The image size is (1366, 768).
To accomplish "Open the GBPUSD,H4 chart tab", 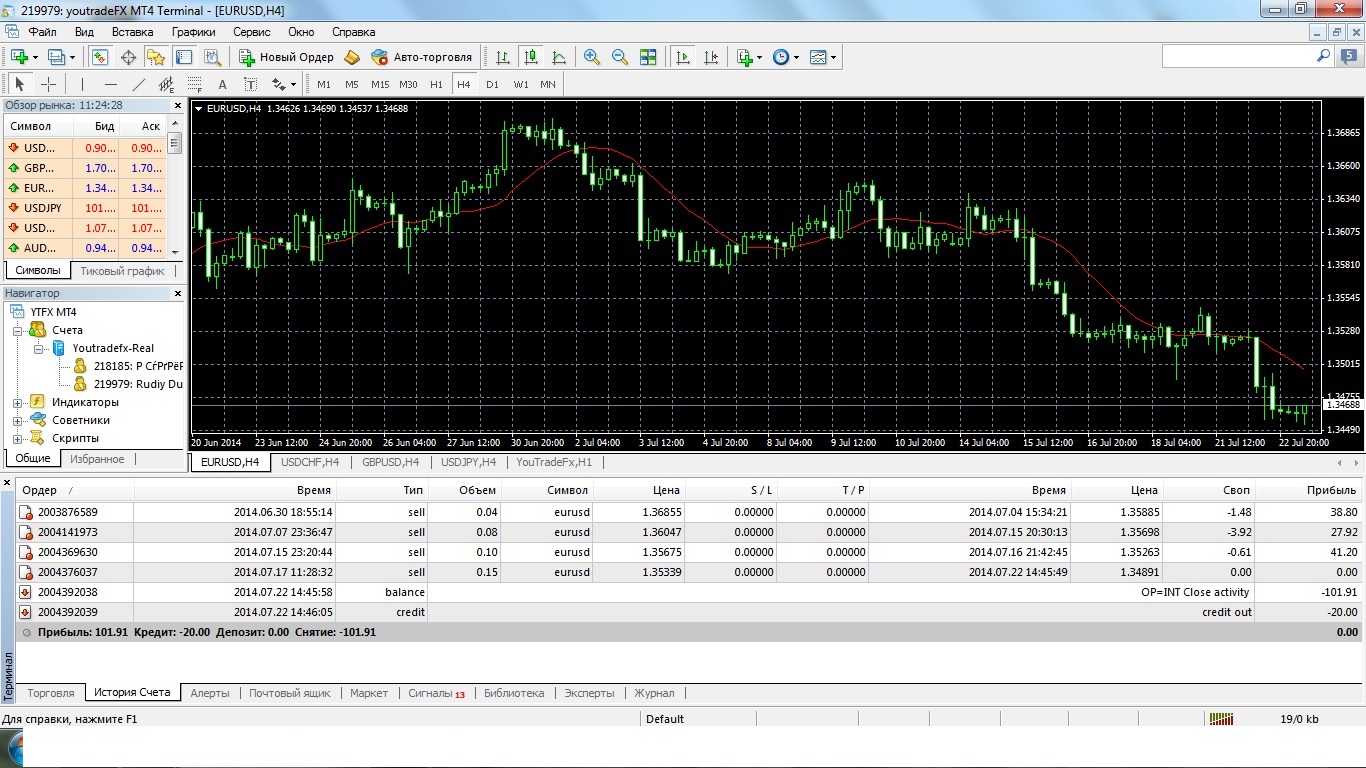I will point(390,462).
